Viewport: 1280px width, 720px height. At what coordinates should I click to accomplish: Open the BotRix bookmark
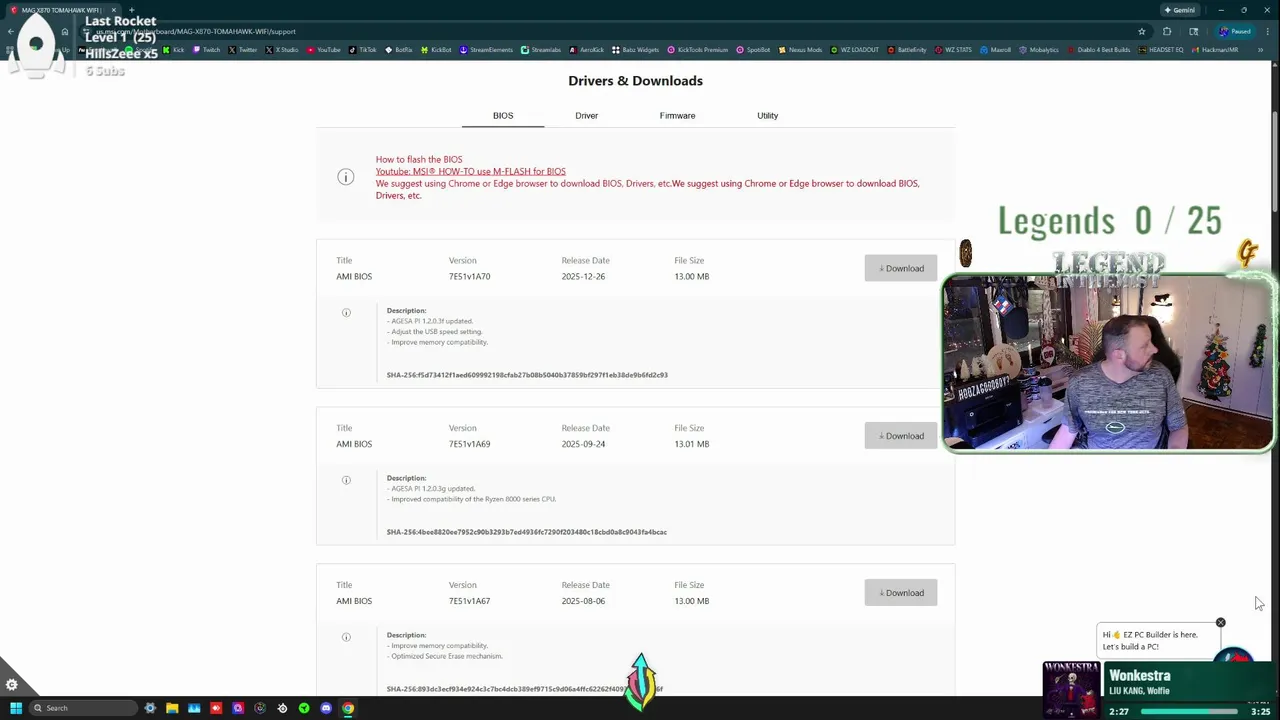pos(398,50)
